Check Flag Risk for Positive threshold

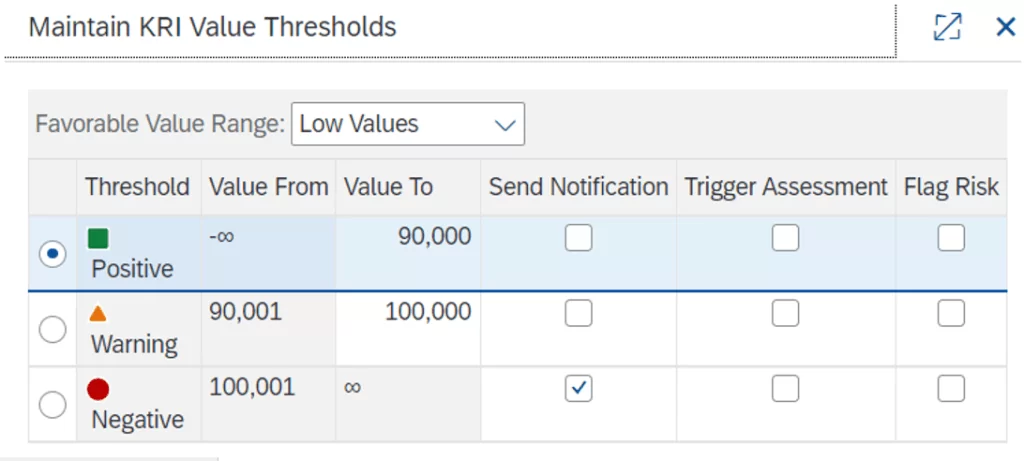[x=951, y=238]
